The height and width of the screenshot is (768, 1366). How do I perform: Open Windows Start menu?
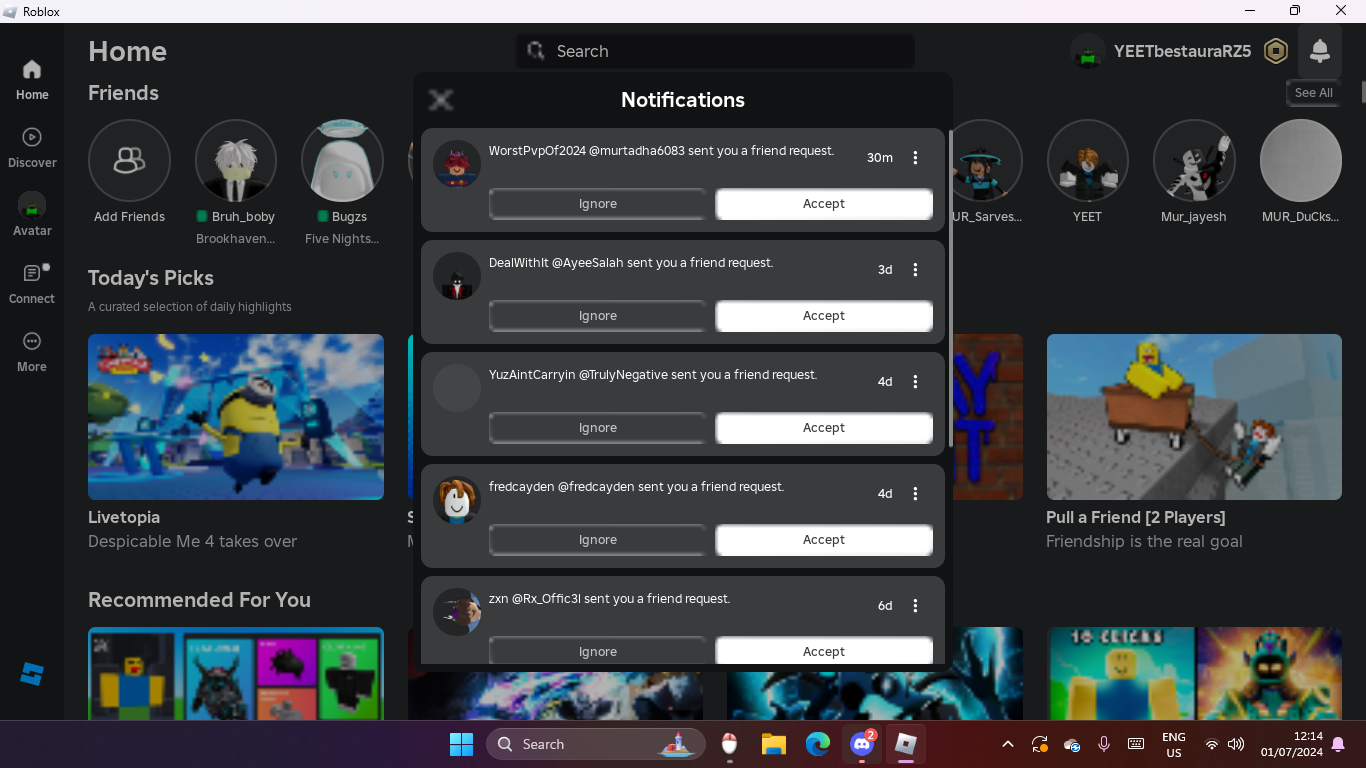pos(461,744)
